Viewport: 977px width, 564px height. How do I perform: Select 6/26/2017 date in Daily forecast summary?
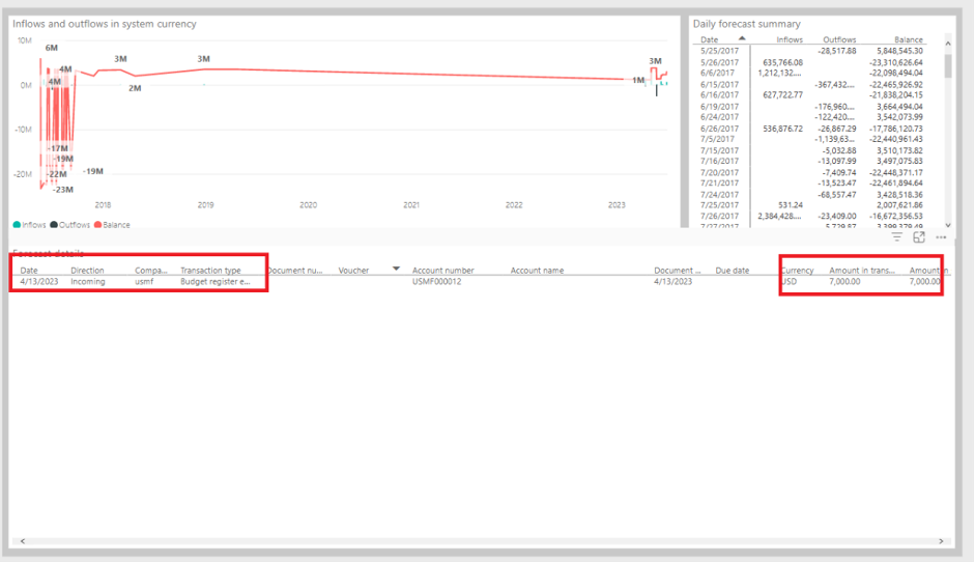click(x=720, y=128)
